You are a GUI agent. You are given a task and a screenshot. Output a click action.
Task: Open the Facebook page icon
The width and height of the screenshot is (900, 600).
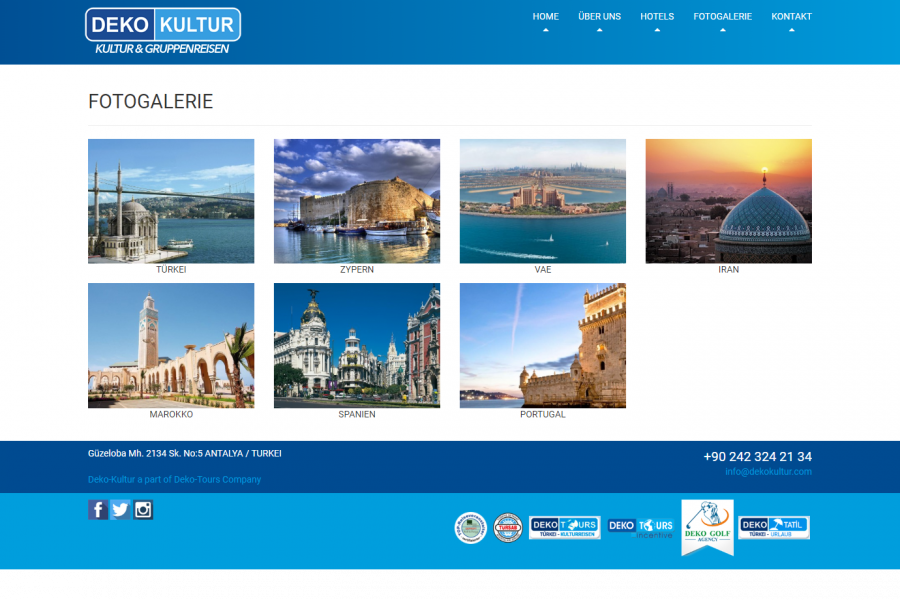98,510
